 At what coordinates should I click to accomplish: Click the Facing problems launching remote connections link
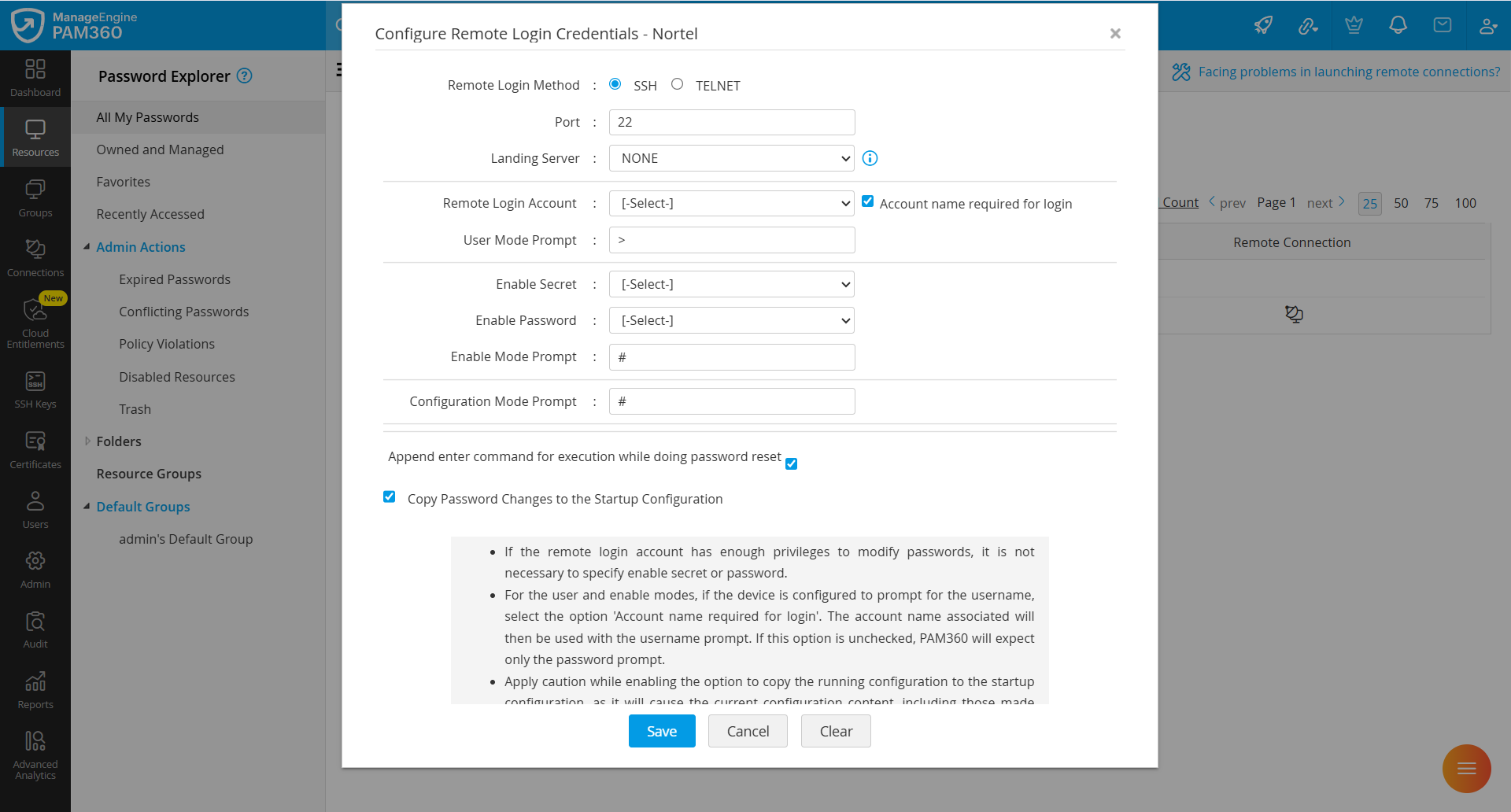1347,71
